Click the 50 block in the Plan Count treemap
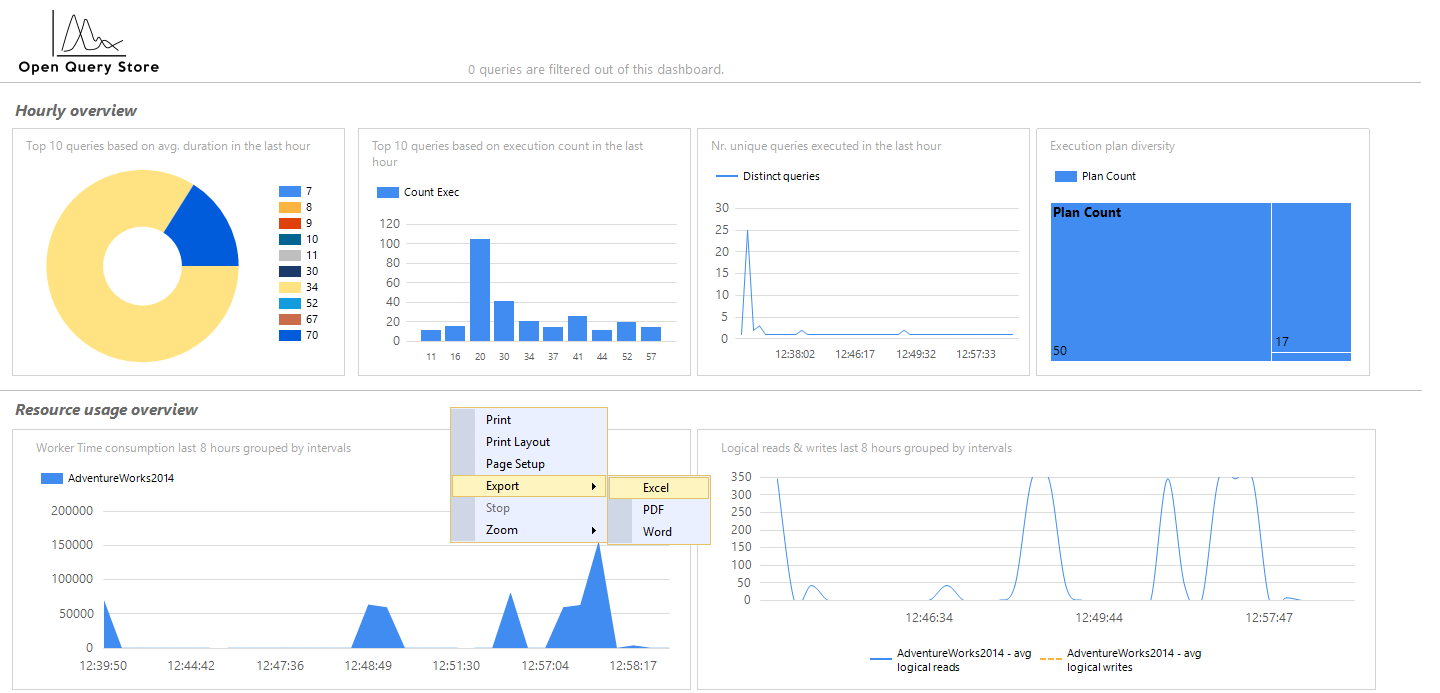 [1160, 280]
